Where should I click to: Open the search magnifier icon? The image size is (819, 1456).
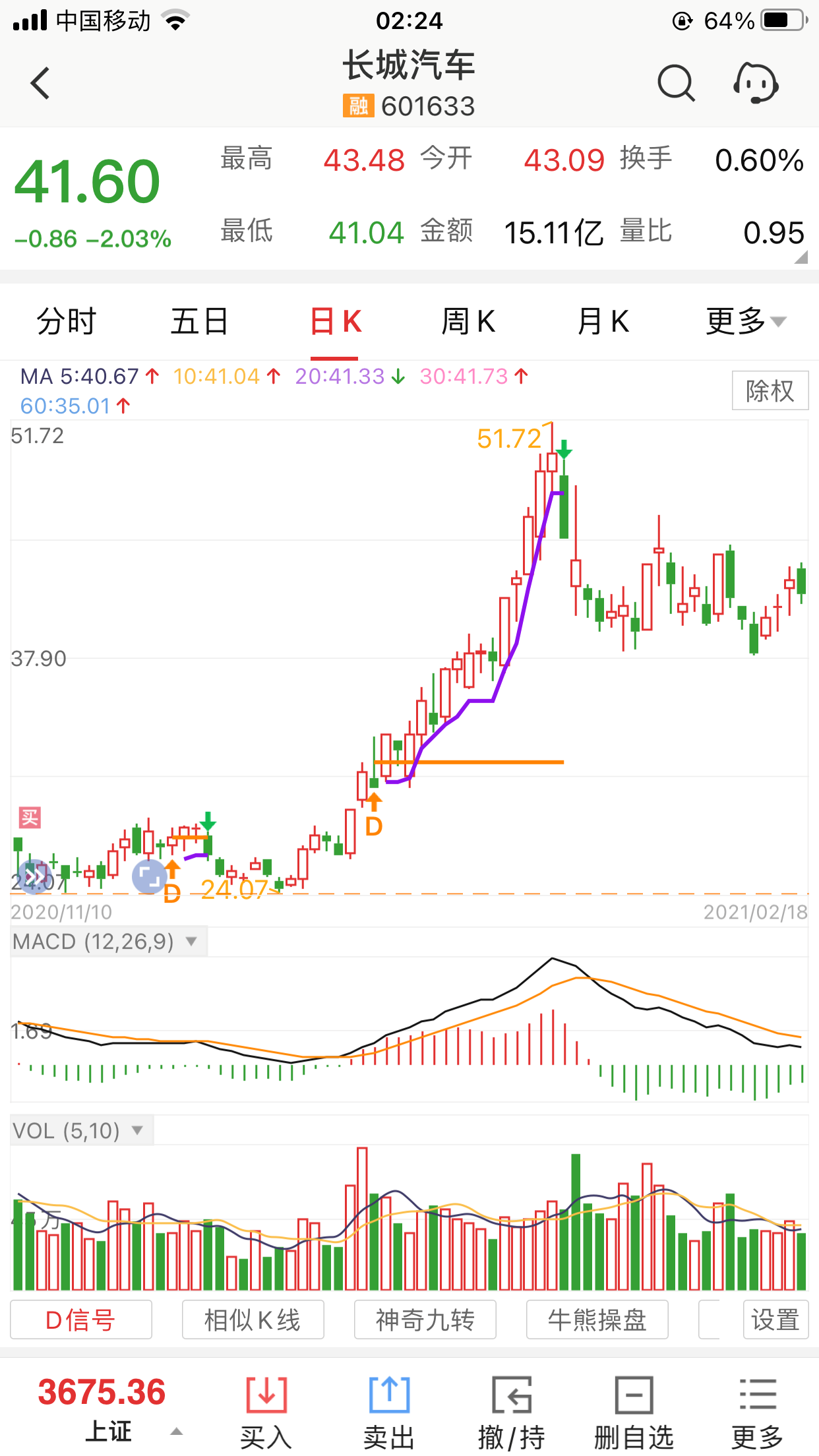point(676,83)
